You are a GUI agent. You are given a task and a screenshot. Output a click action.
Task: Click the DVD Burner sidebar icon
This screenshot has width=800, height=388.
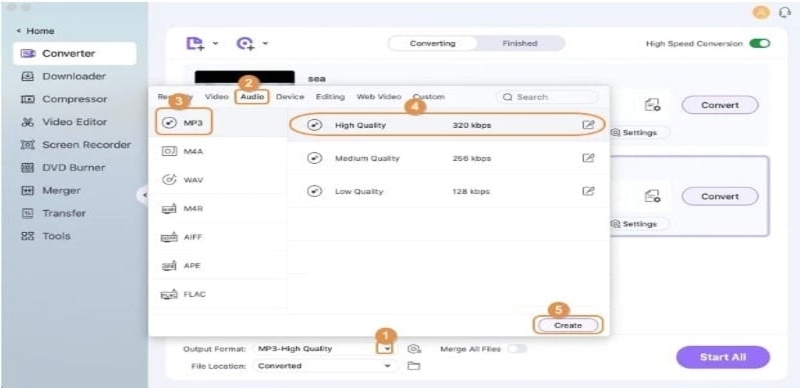(28, 167)
